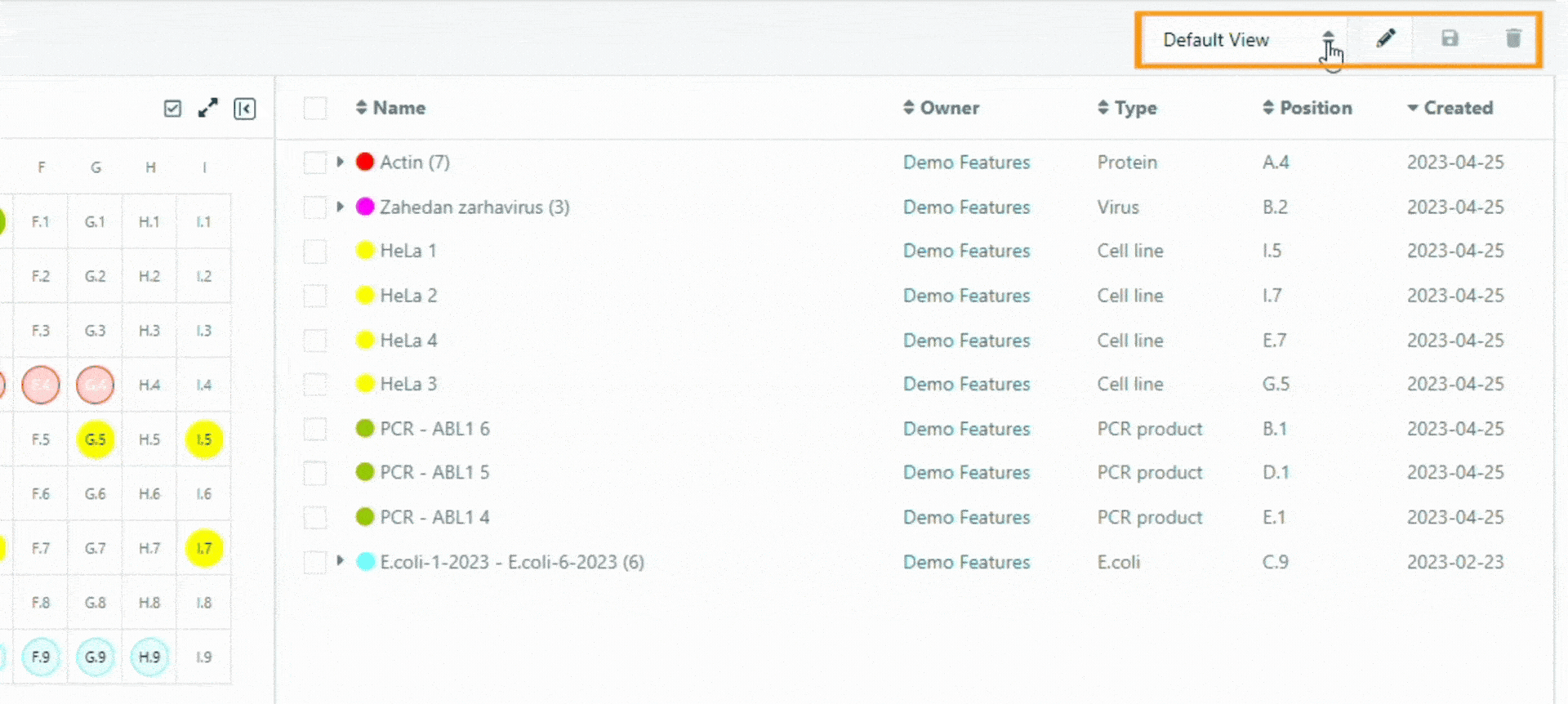This screenshot has height=704, width=1568.
Task: Click the expand box arrows icon
Action: 208,108
